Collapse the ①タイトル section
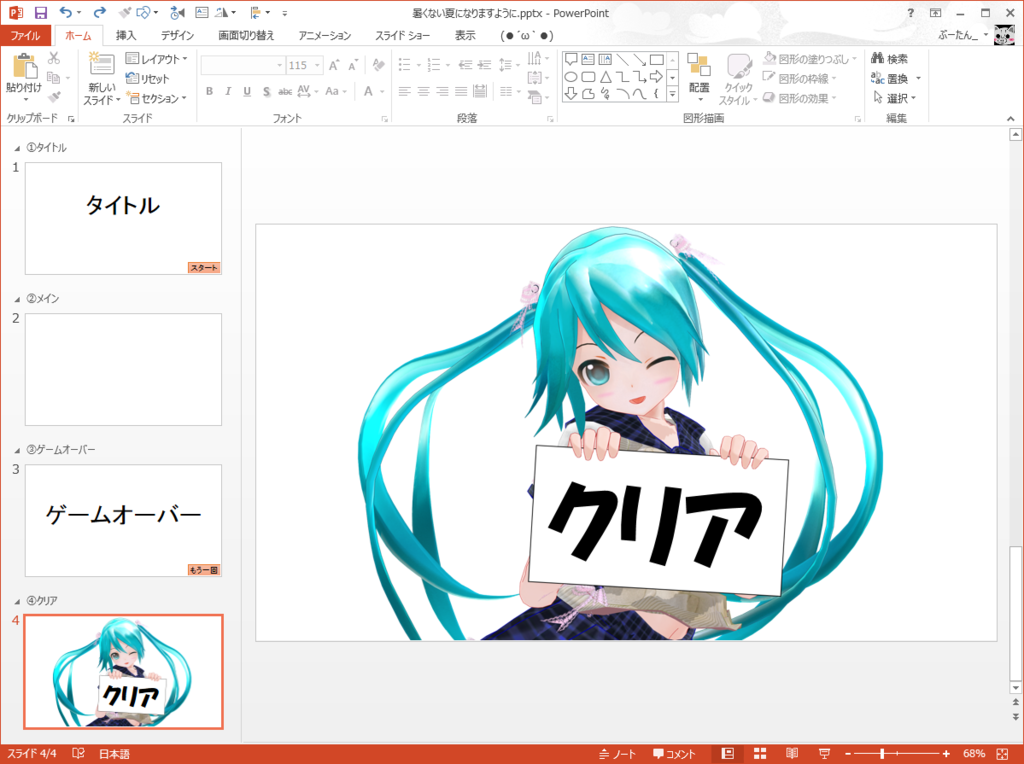 tap(17, 148)
